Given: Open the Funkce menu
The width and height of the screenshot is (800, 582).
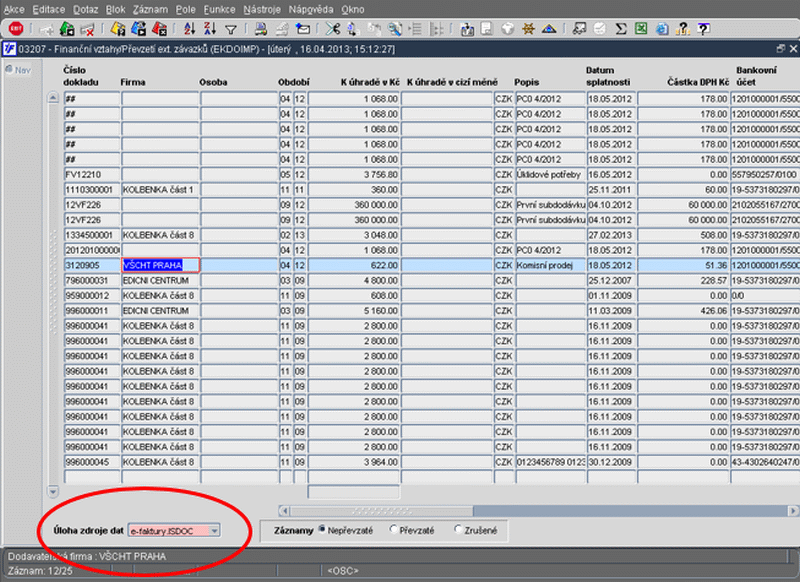Looking at the screenshot, I should pos(219,8).
